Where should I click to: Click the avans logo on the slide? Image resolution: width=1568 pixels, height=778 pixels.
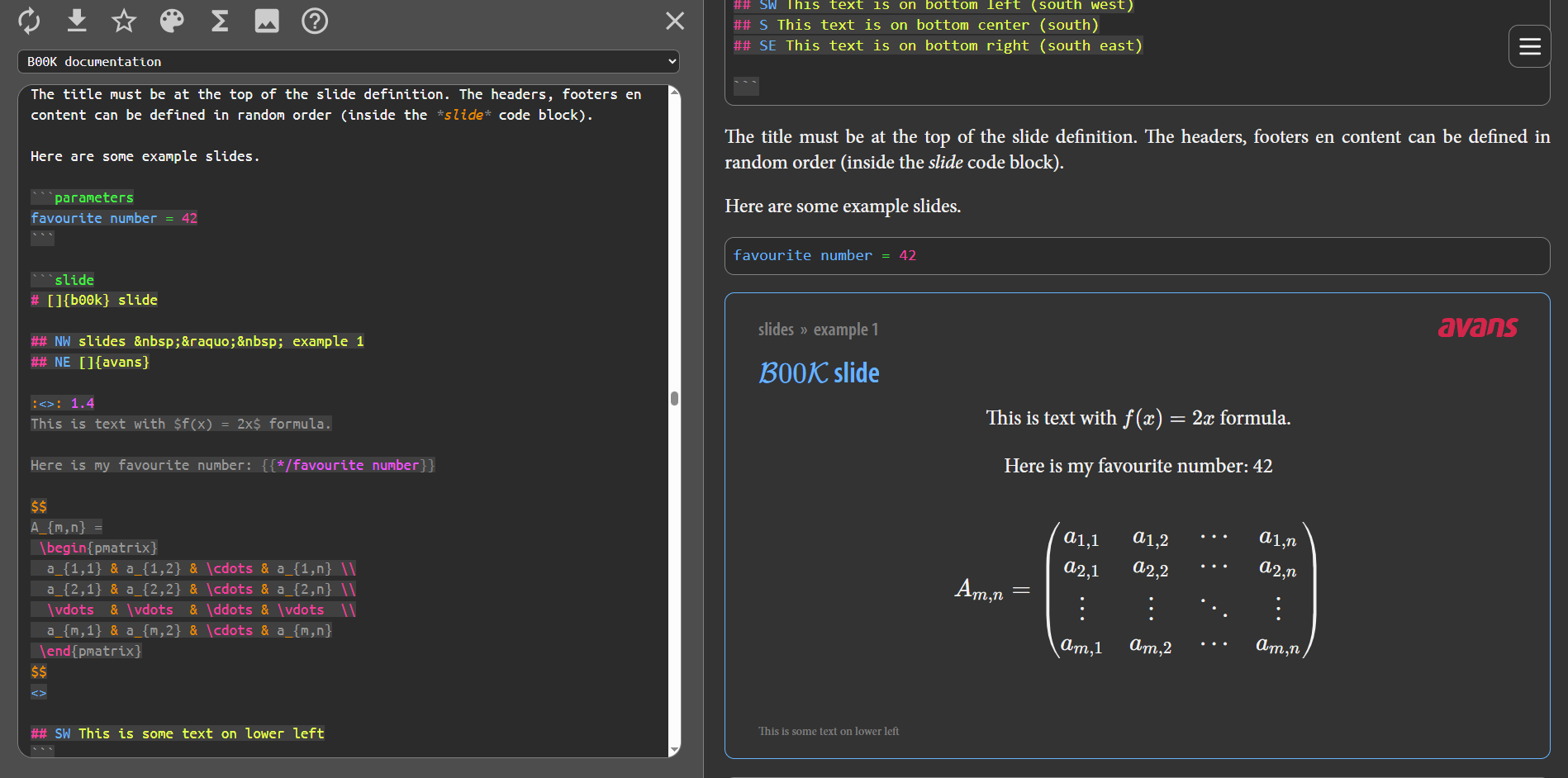click(1477, 328)
